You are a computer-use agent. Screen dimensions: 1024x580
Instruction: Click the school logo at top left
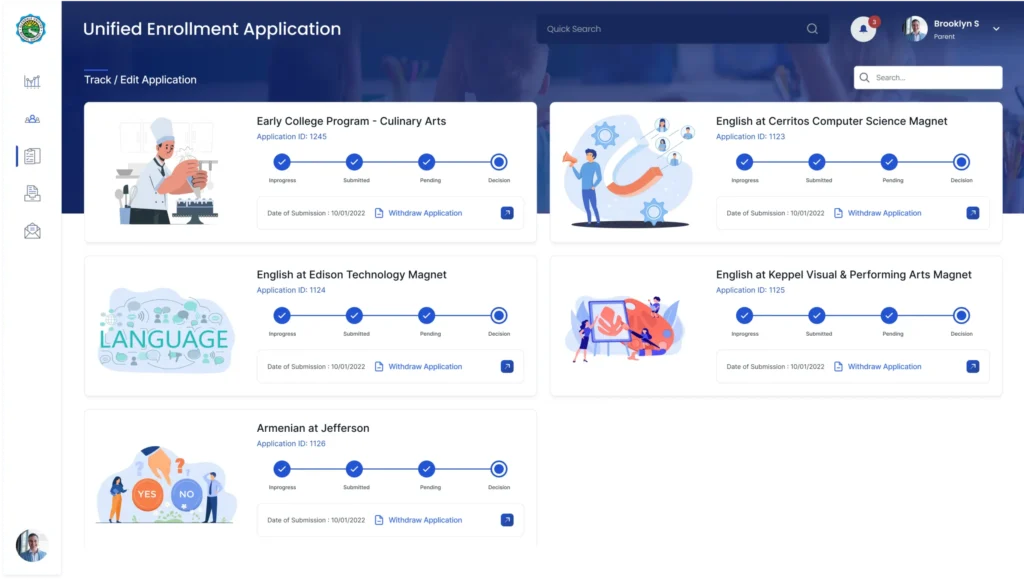[x=31, y=29]
